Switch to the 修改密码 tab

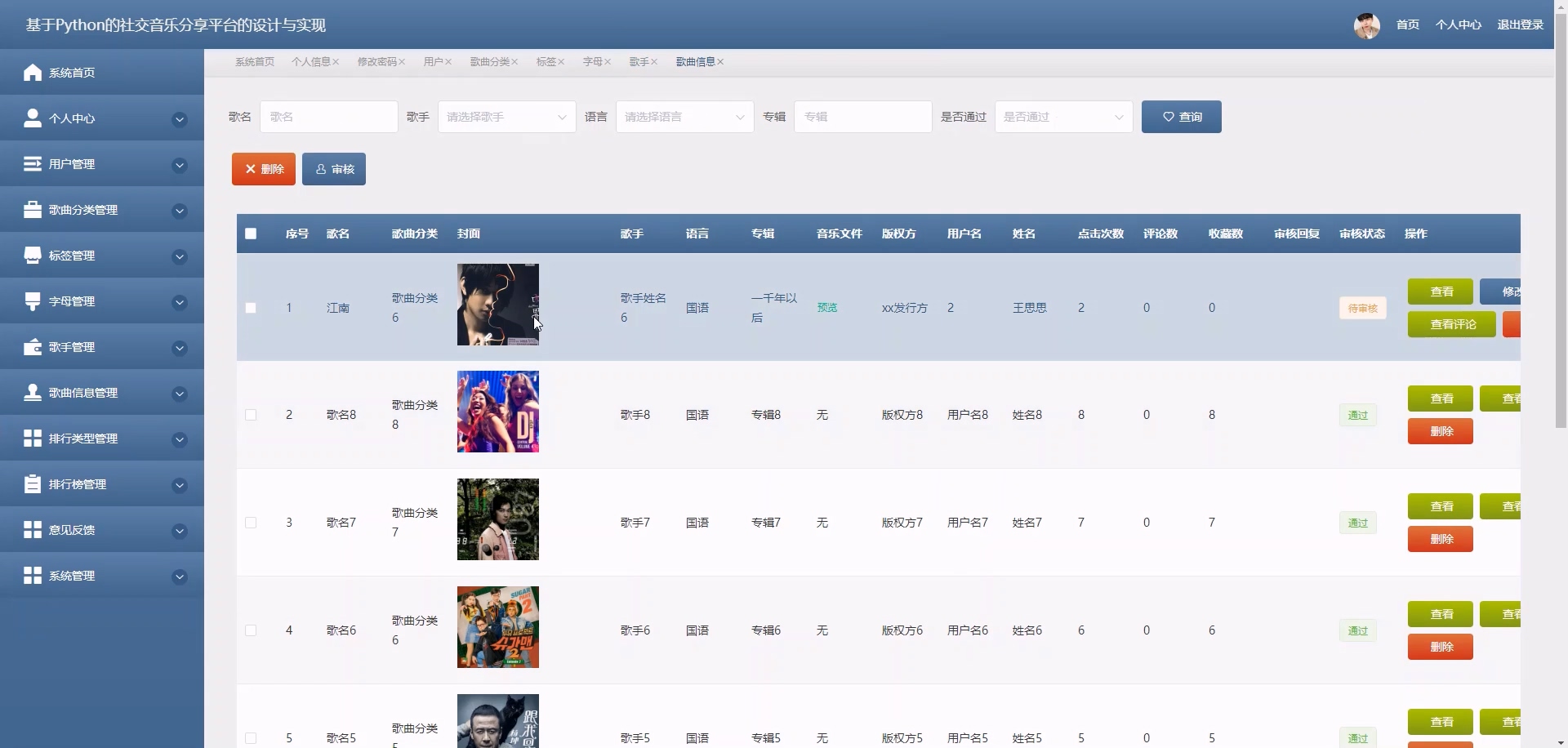point(377,62)
